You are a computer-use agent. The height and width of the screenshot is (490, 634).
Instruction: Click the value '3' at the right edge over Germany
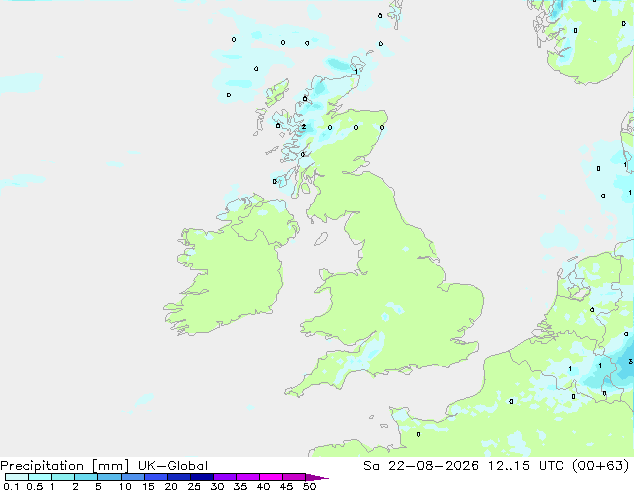630,361
